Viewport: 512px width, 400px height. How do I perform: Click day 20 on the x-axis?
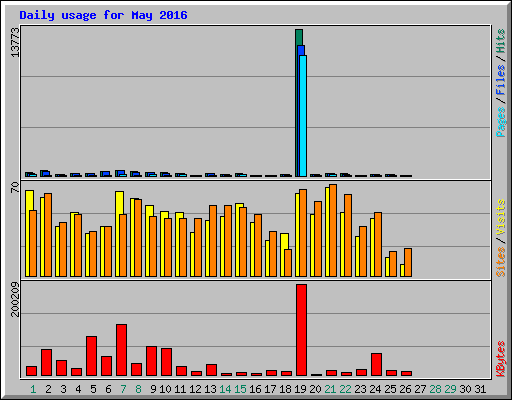(x=315, y=389)
